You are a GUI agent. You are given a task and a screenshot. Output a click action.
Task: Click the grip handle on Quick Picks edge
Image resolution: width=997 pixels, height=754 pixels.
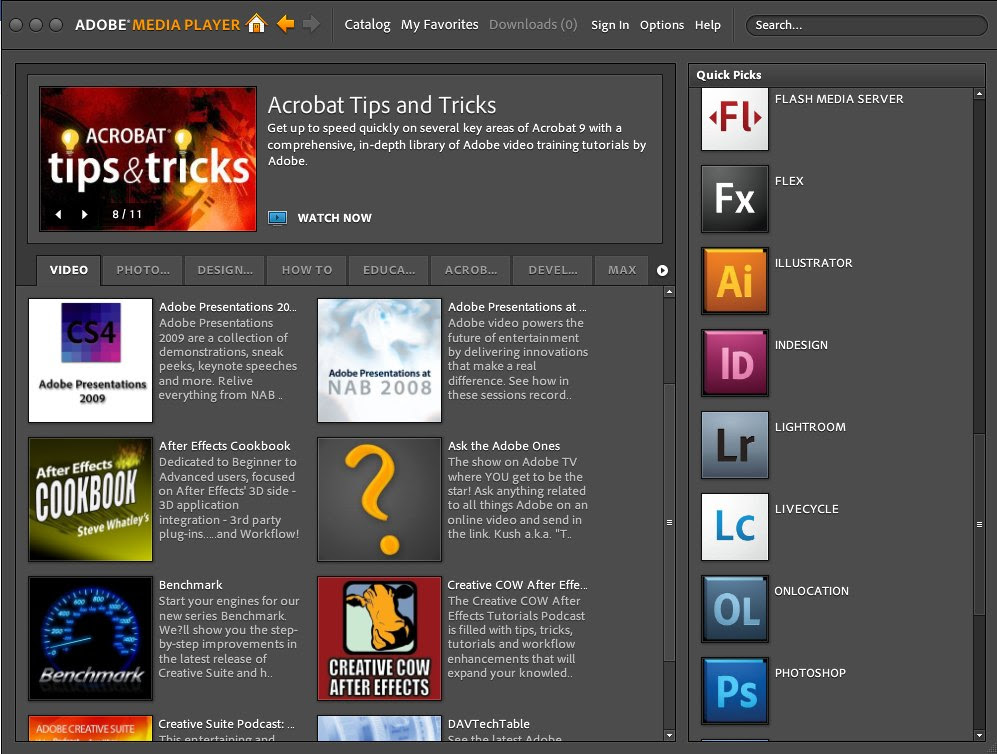[979, 524]
